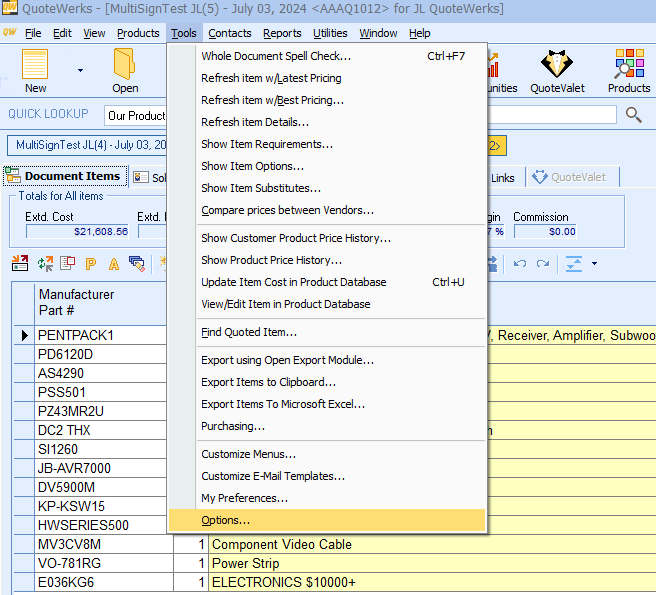The width and height of the screenshot is (656, 595).
Task: Switch to MultiSignTest JL(4) document tab
Action: tap(87, 145)
